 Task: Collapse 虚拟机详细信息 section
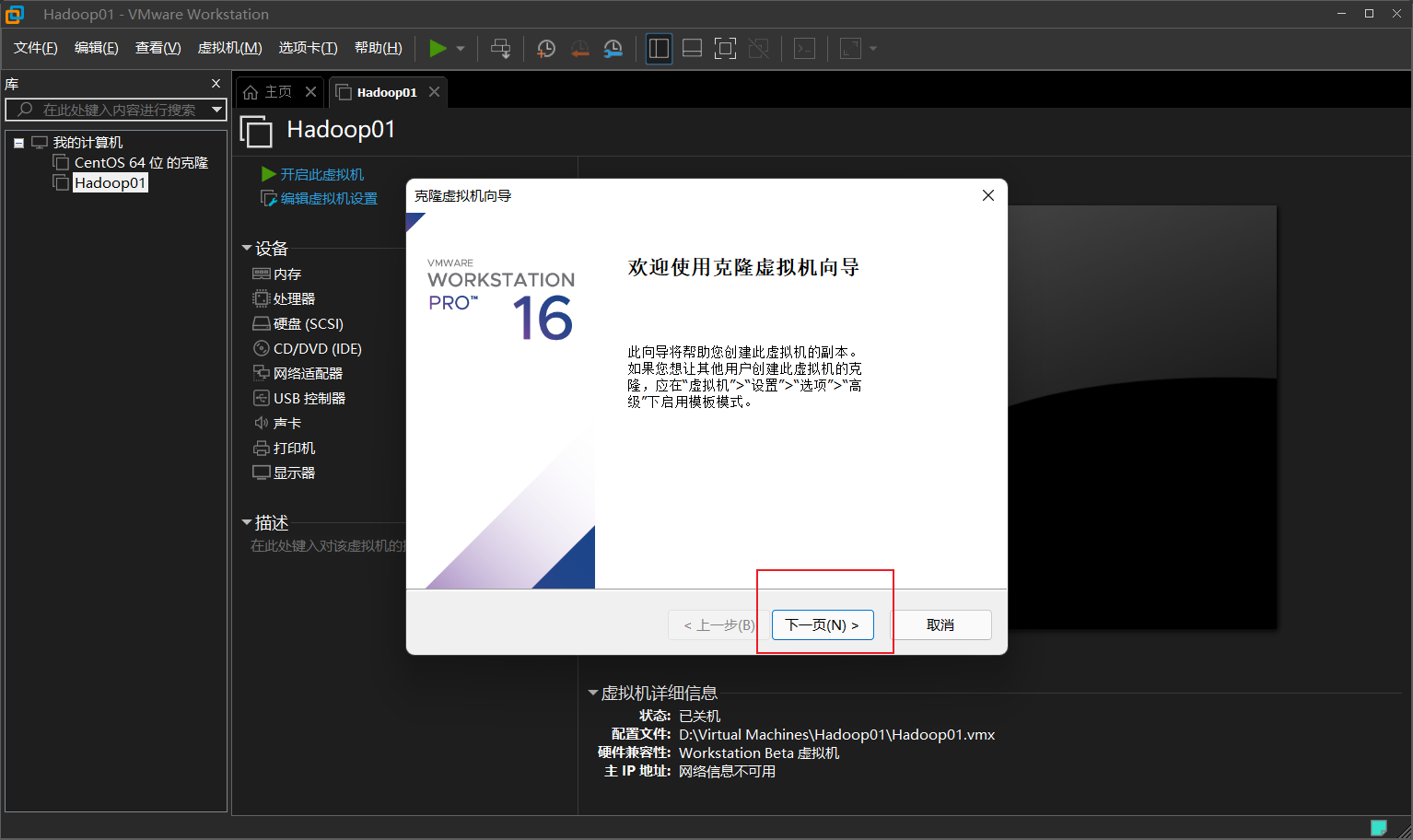(593, 694)
